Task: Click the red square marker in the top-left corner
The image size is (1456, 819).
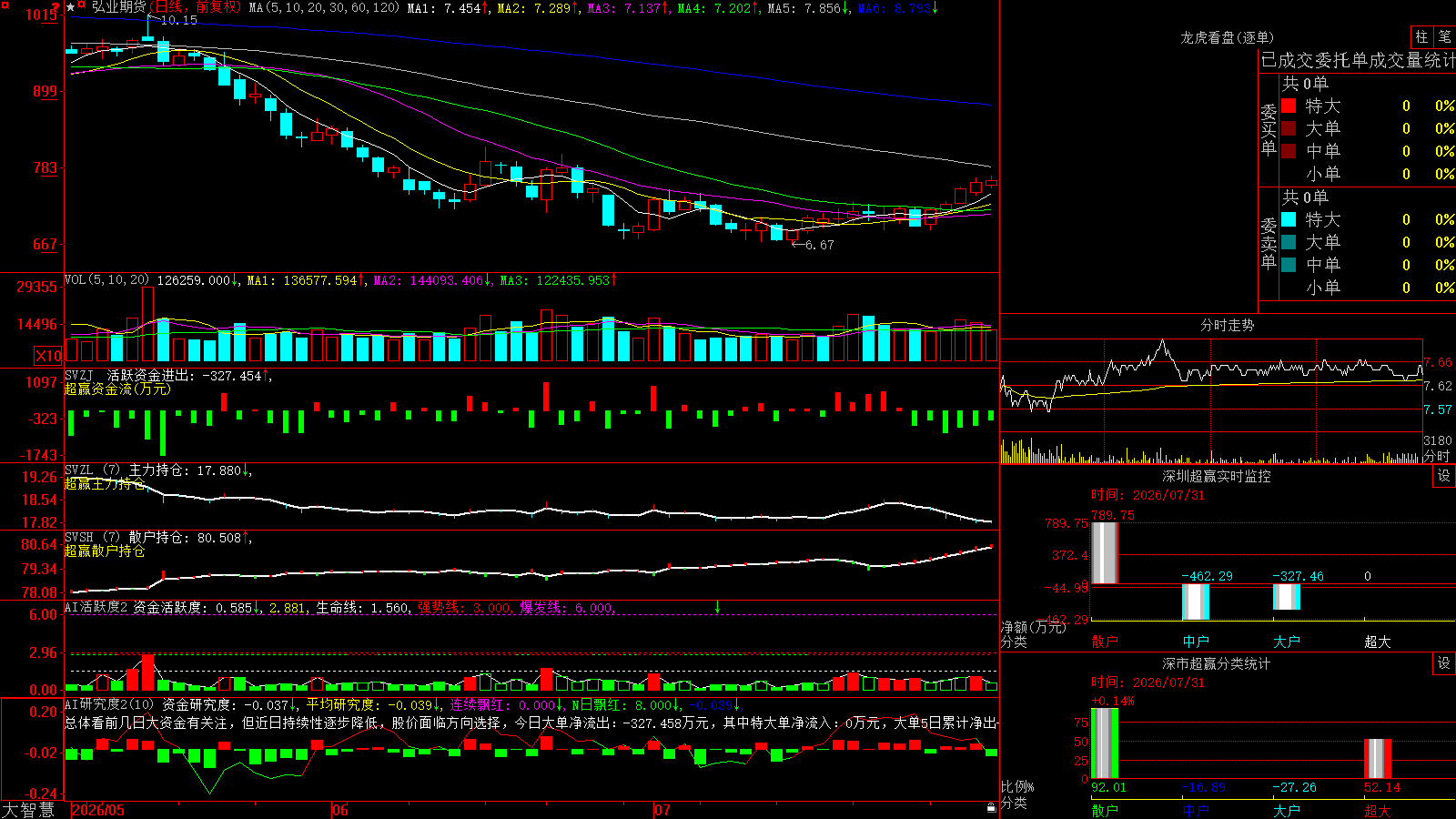Action: point(4,4)
